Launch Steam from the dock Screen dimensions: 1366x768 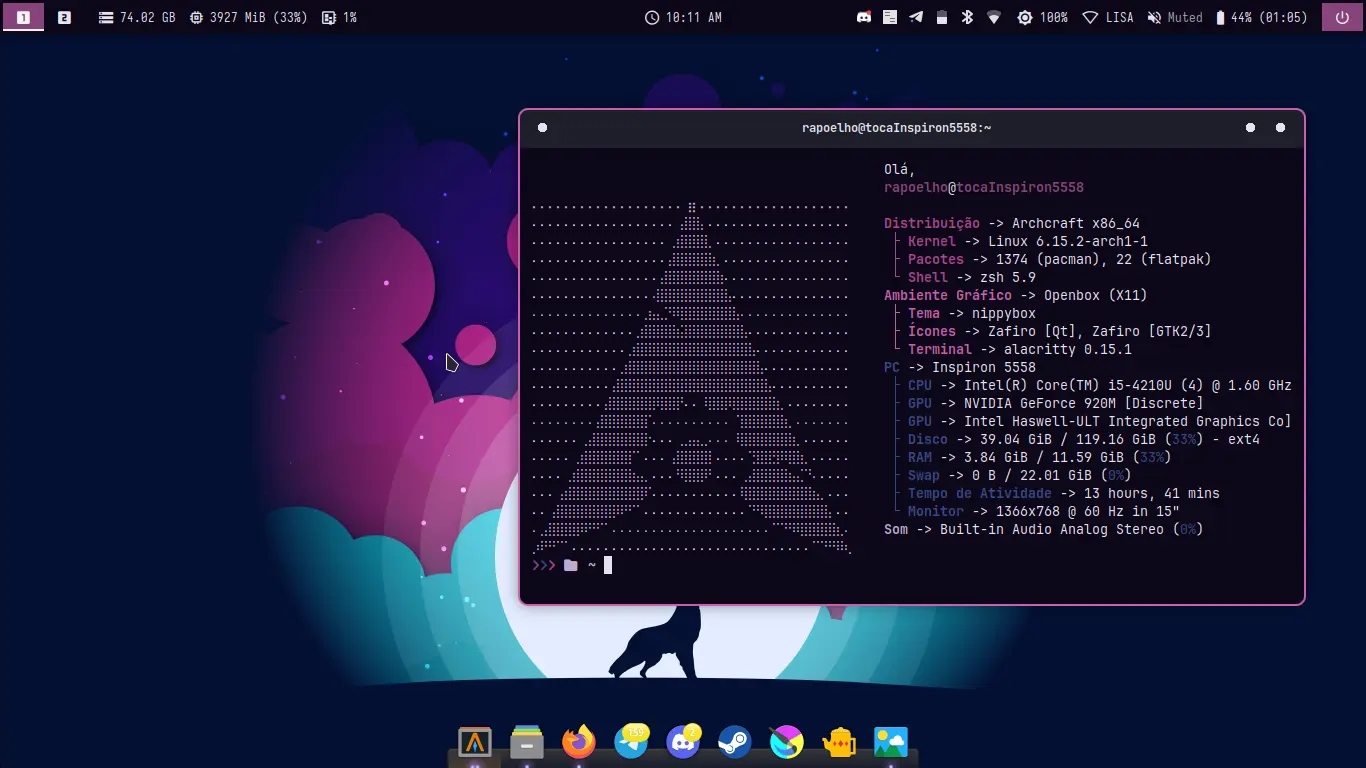[x=735, y=742]
